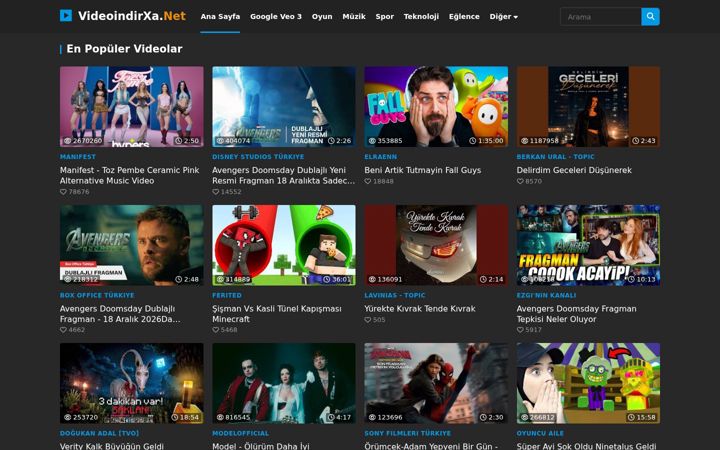Play Geceleri Düşünerek thumbnail
The height and width of the screenshot is (450, 720).
coord(588,107)
